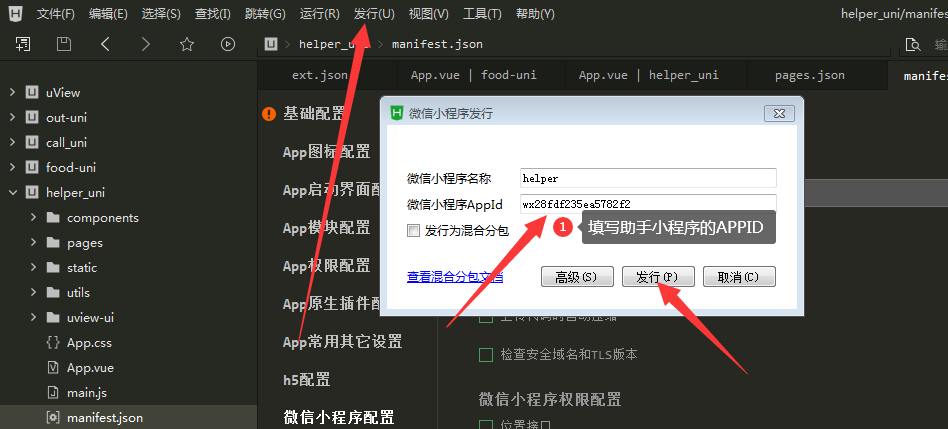The width and height of the screenshot is (948, 429).
Task: Collapse the helper_uni project node
Action: pos(12,193)
